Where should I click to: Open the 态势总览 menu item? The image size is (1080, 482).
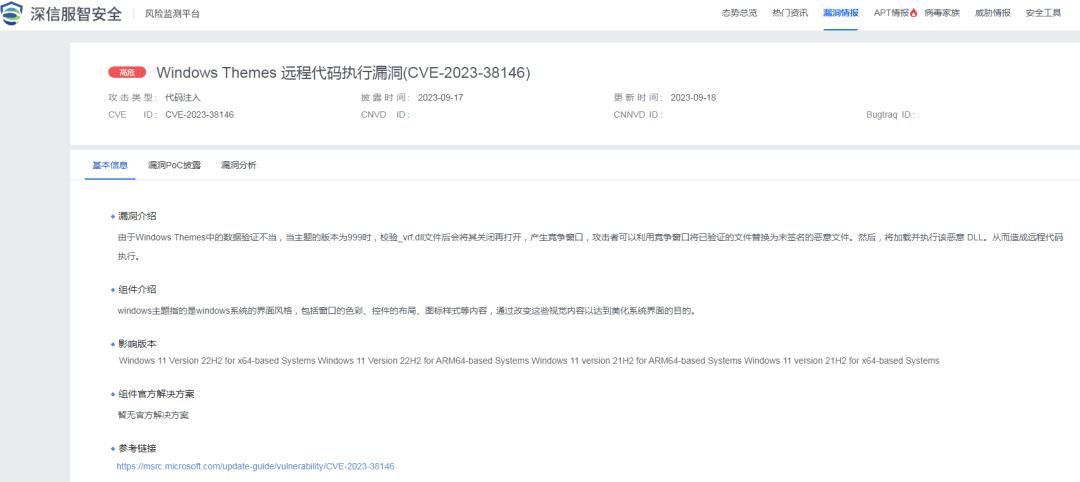point(739,13)
